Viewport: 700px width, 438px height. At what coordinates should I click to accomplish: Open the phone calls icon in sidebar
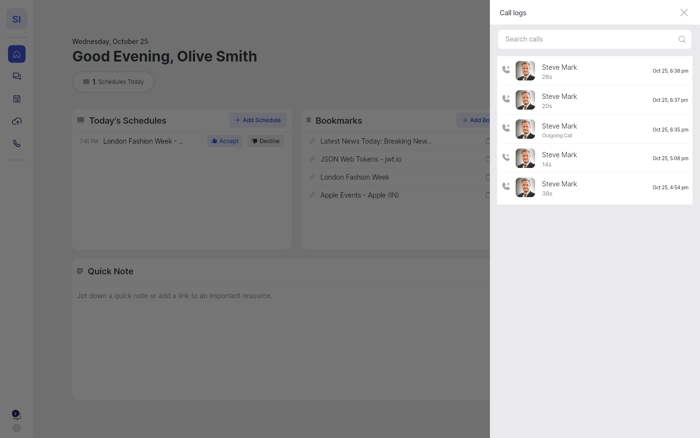[17, 143]
